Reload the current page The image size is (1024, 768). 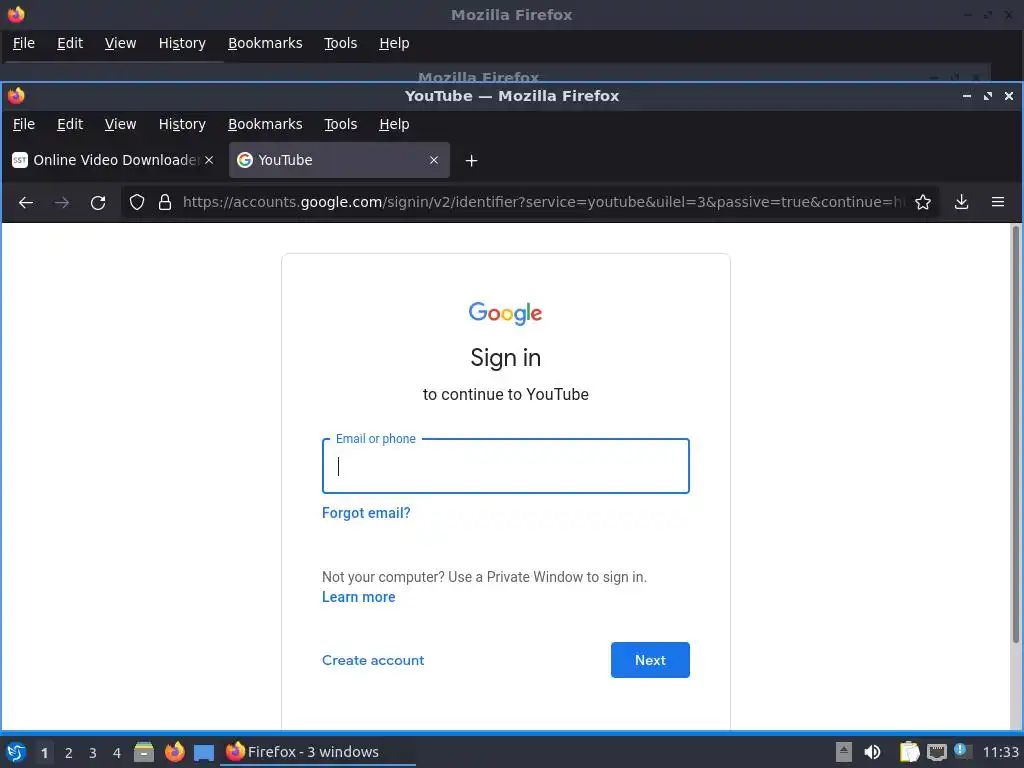(98, 202)
